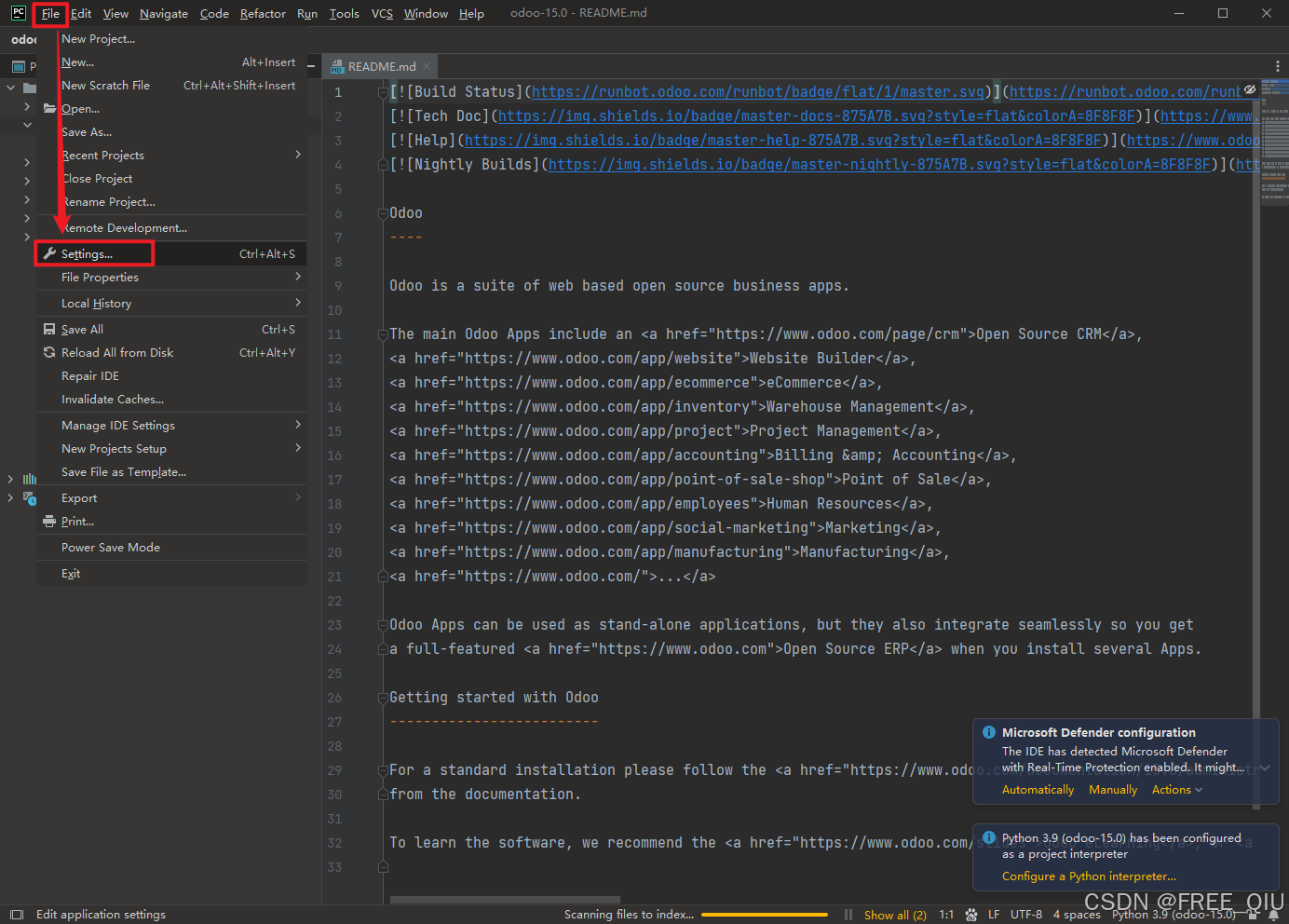Open the Refactor menu

coord(263,13)
